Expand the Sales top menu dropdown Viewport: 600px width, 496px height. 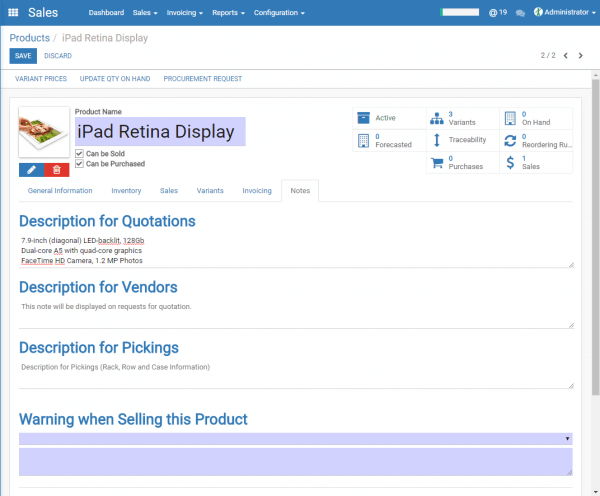click(145, 13)
